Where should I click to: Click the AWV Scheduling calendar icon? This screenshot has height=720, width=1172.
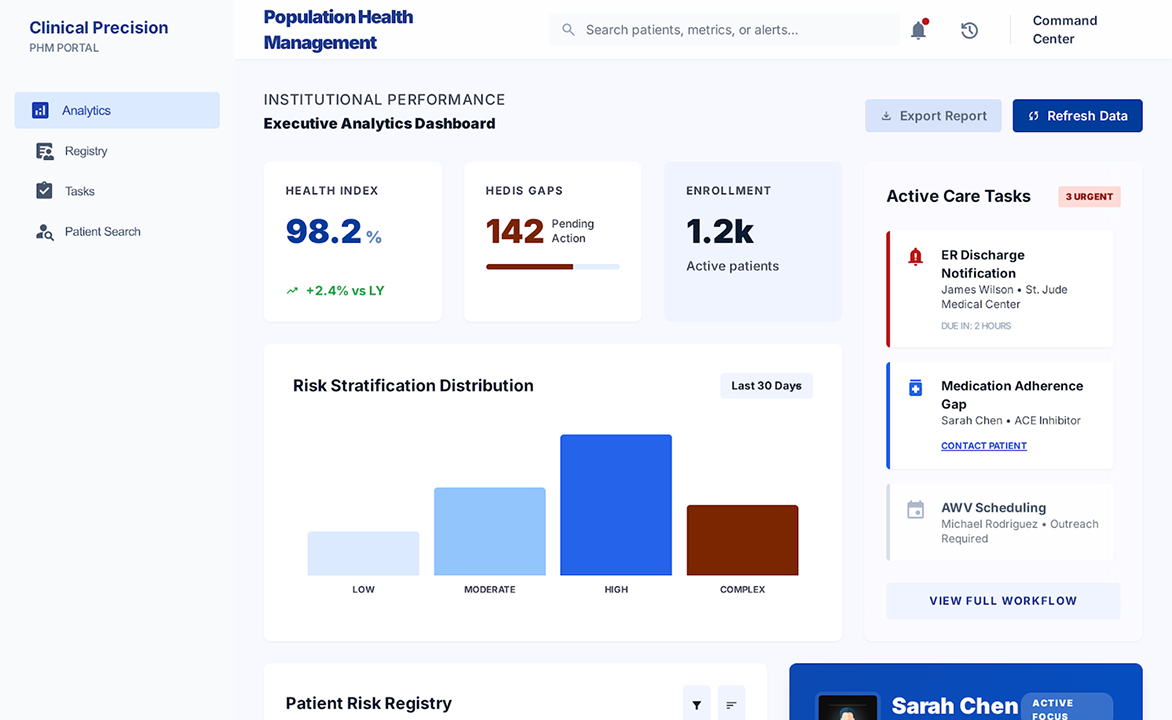(915, 509)
